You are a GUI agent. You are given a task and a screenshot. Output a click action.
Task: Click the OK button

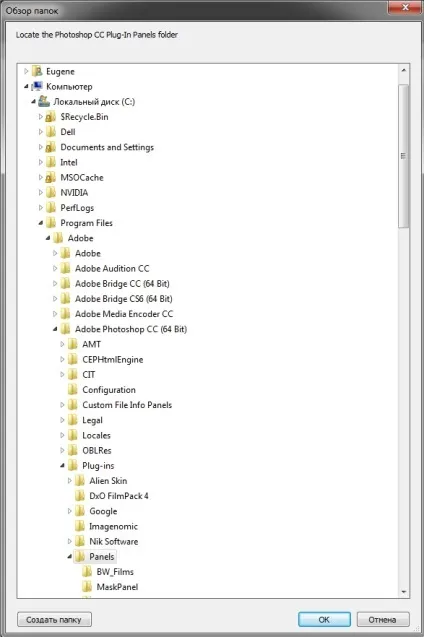(x=324, y=620)
